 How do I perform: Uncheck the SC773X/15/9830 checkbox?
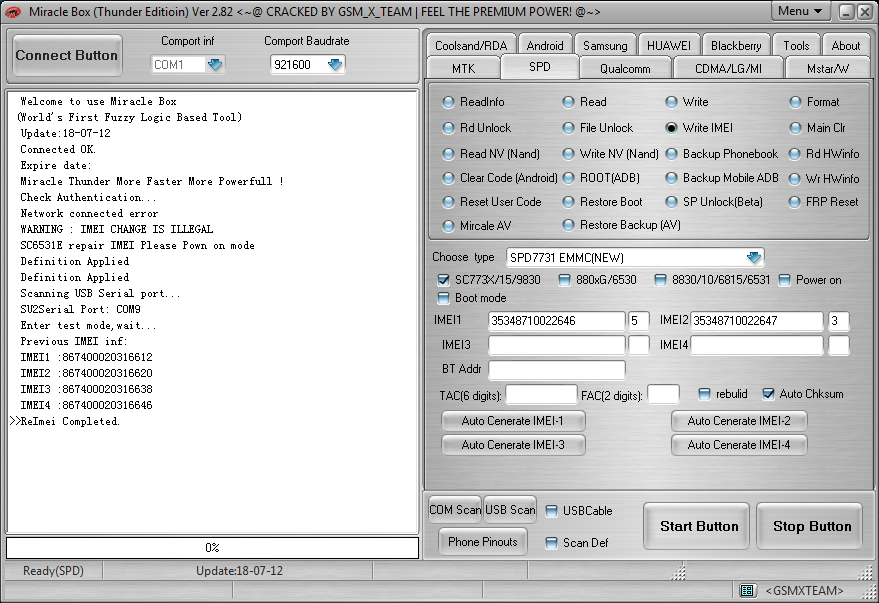pyautogui.click(x=443, y=280)
